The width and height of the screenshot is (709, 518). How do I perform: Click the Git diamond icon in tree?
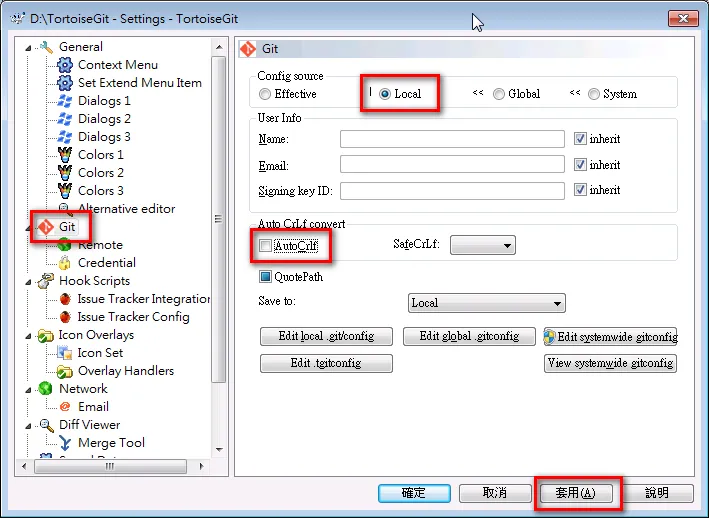(x=46, y=226)
